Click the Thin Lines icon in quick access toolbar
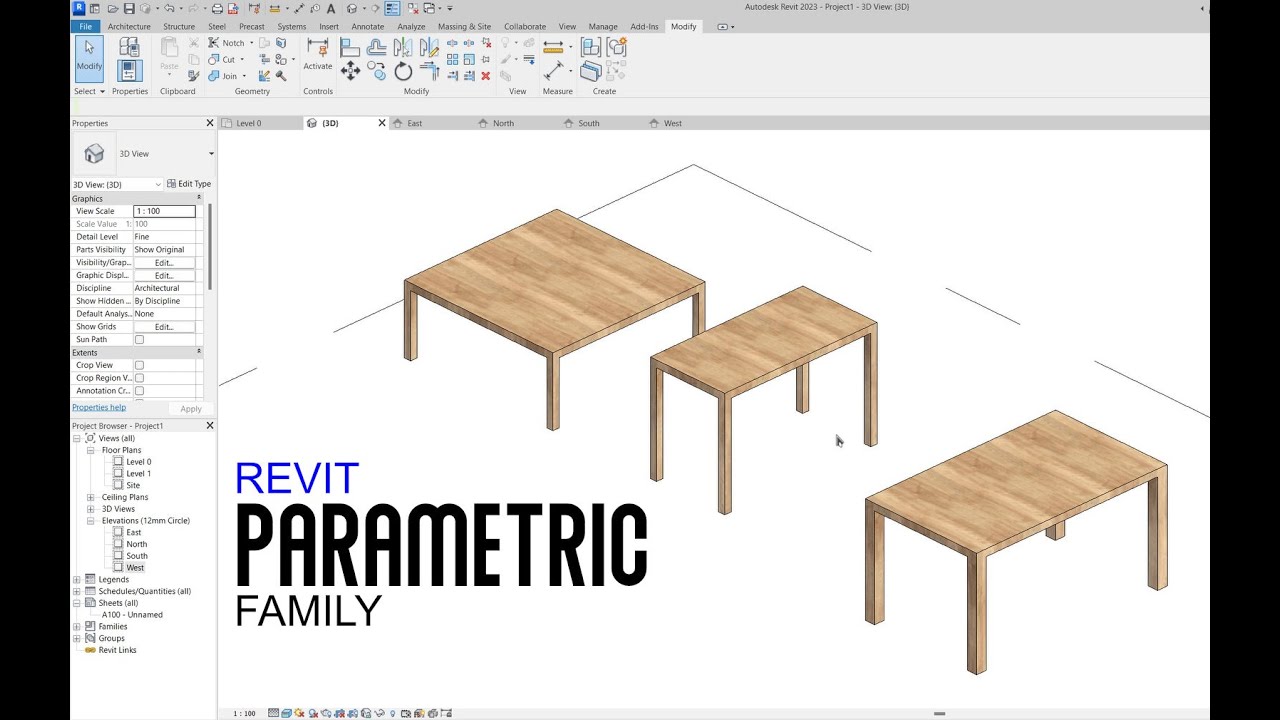Image resolution: width=1280 pixels, height=720 pixels. (x=393, y=8)
